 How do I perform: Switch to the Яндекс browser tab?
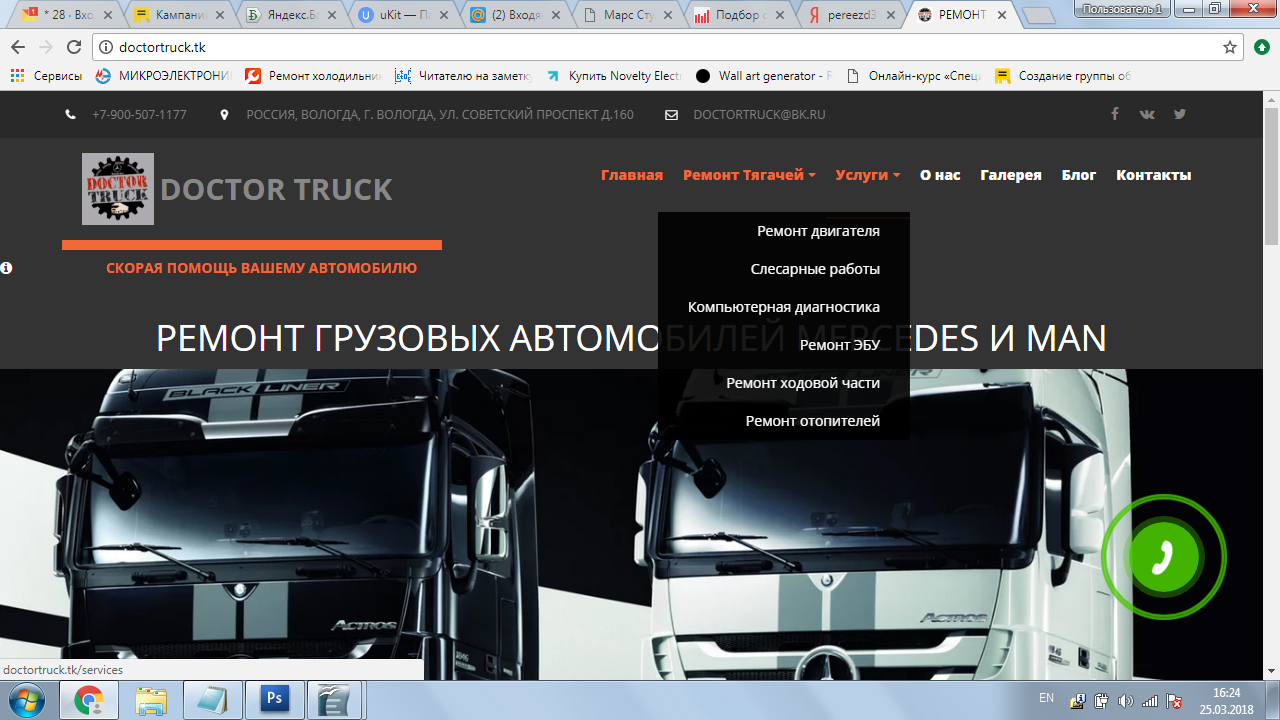[x=293, y=14]
